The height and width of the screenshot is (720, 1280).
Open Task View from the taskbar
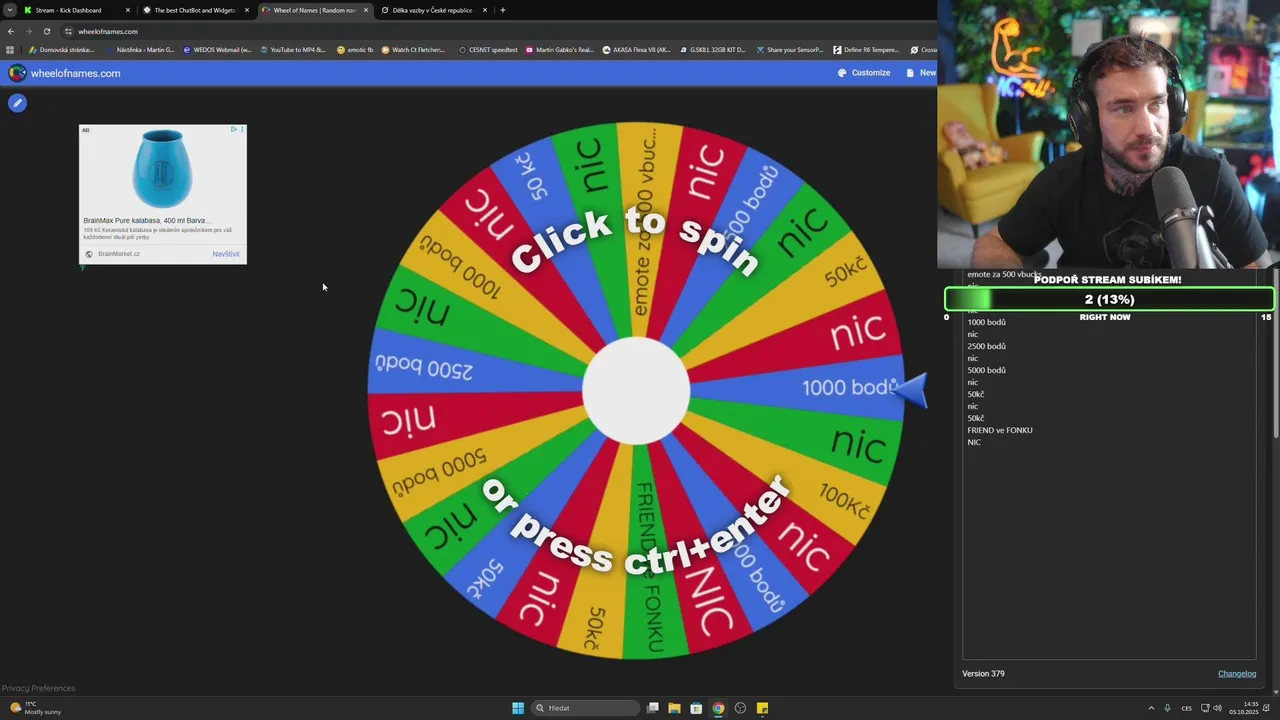coord(653,708)
